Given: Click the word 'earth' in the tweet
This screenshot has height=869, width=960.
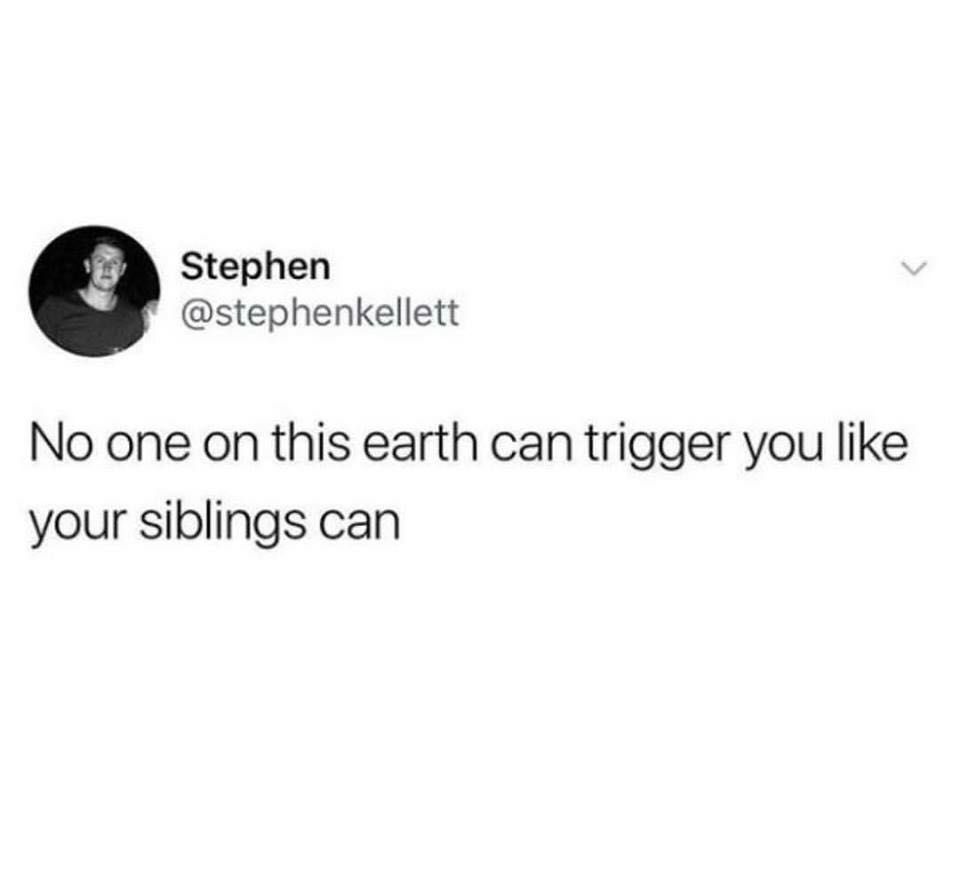Looking at the screenshot, I should pos(420,445).
